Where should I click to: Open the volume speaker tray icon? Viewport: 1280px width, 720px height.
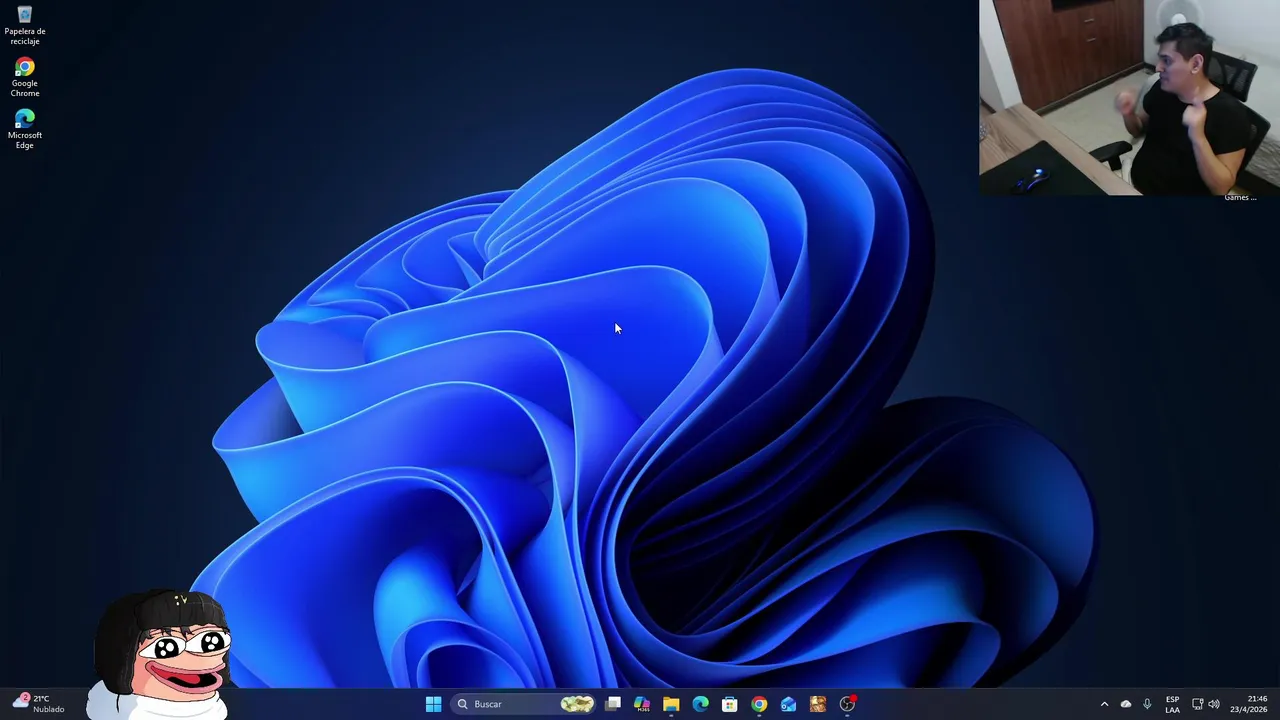pos(1214,704)
